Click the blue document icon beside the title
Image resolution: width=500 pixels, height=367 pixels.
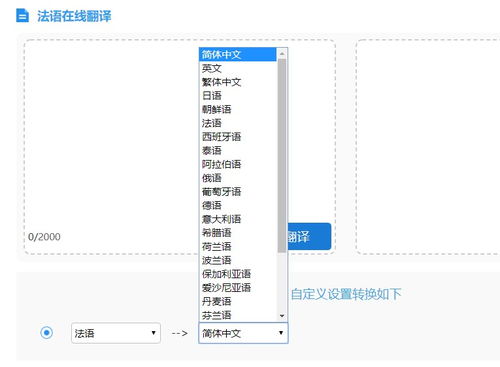coord(23,16)
